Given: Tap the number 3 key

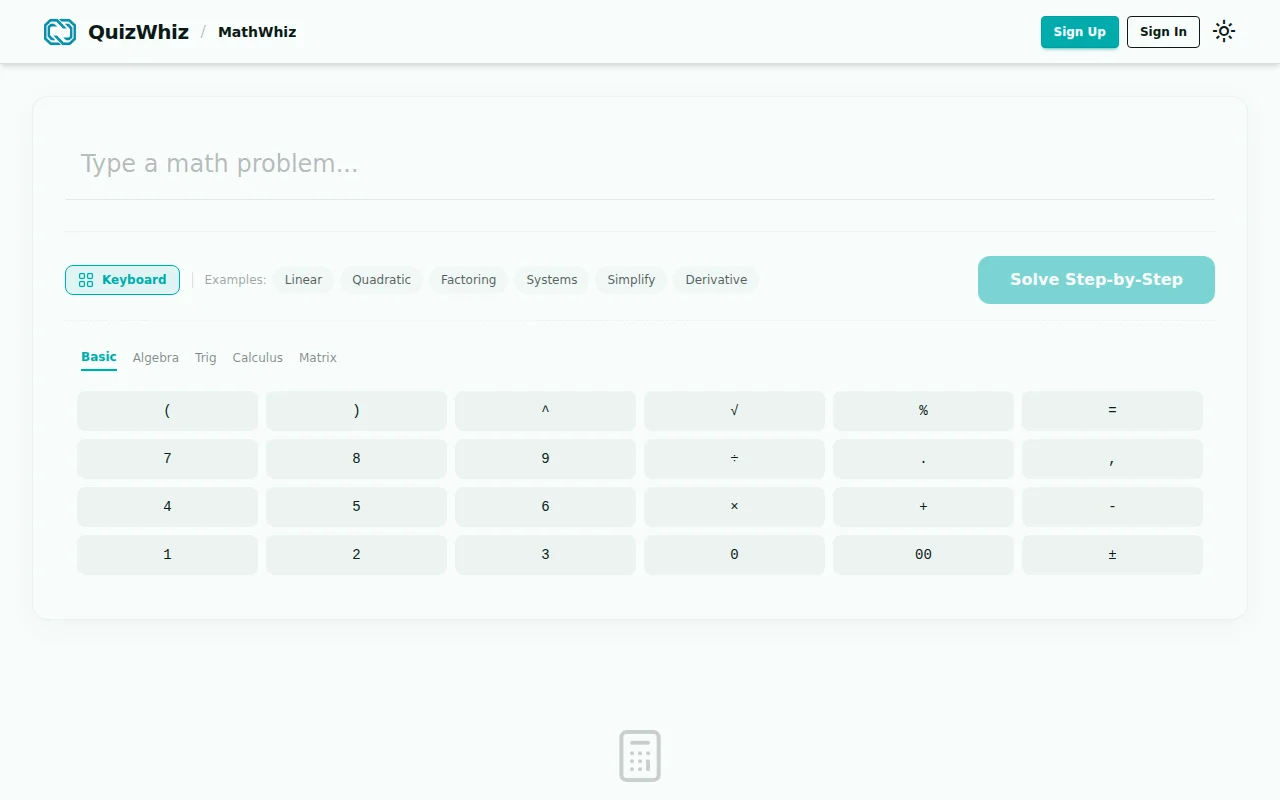Looking at the screenshot, I should 545,555.
